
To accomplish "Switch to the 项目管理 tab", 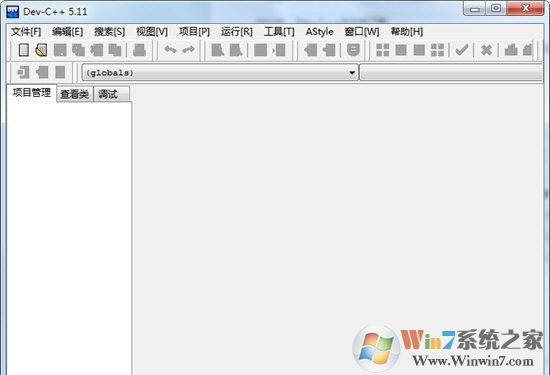I will 32,93.
